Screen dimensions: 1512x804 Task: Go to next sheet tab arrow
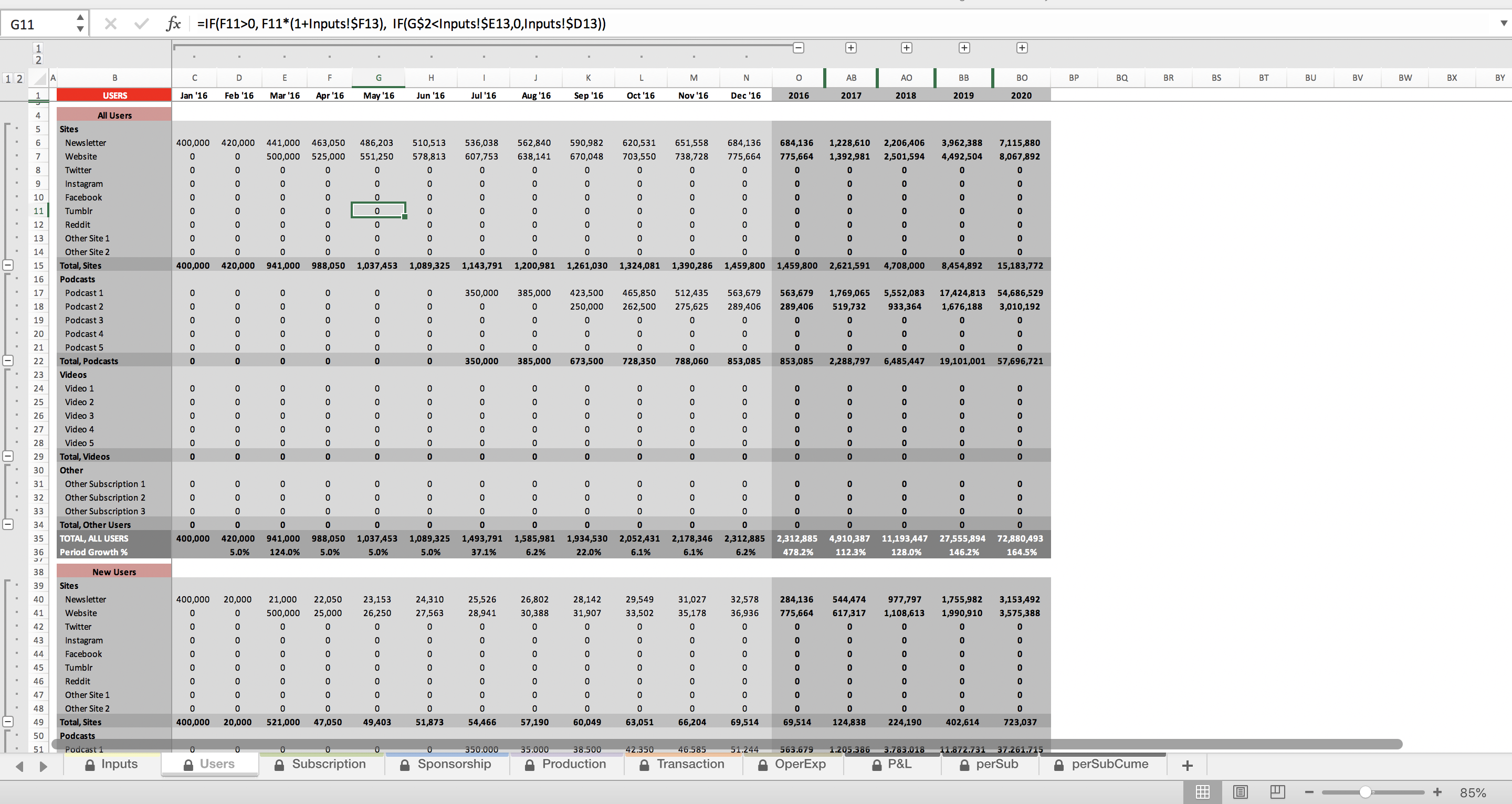click(x=44, y=766)
